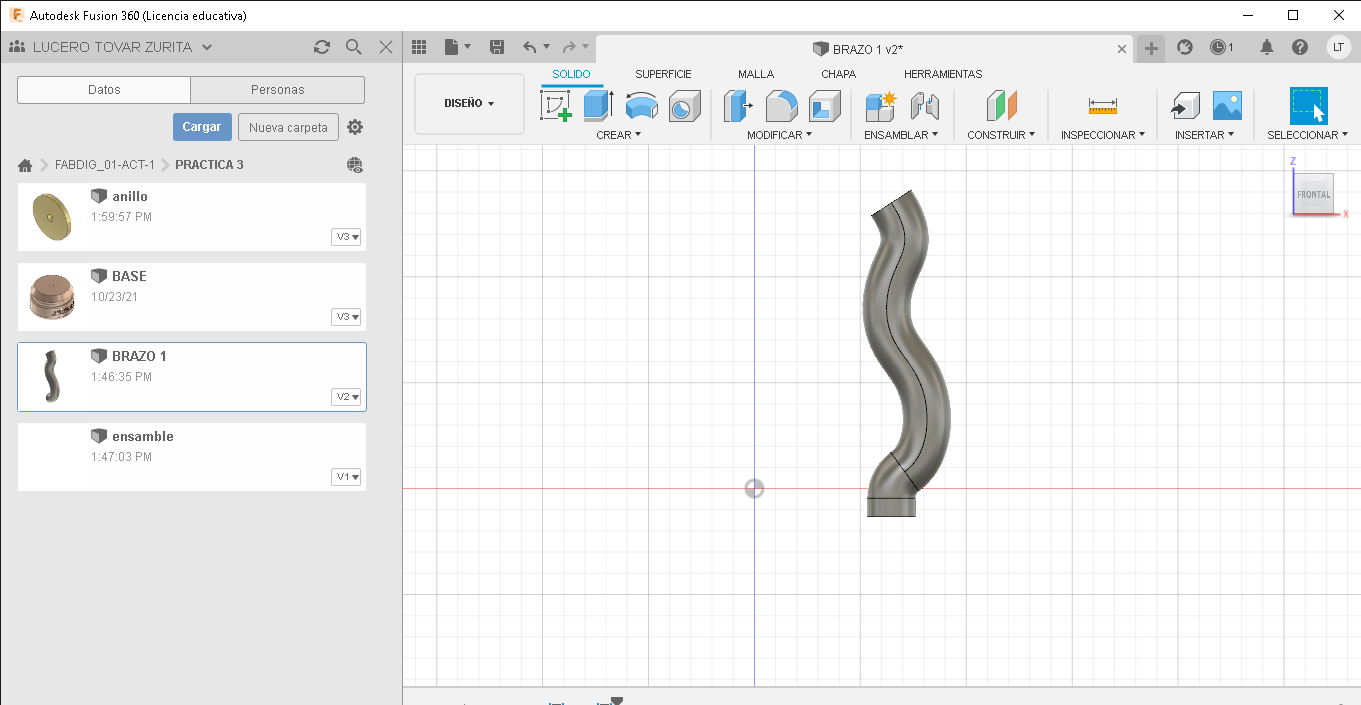
Task: Activate the Select tool icon
Action: [1308, 106]
